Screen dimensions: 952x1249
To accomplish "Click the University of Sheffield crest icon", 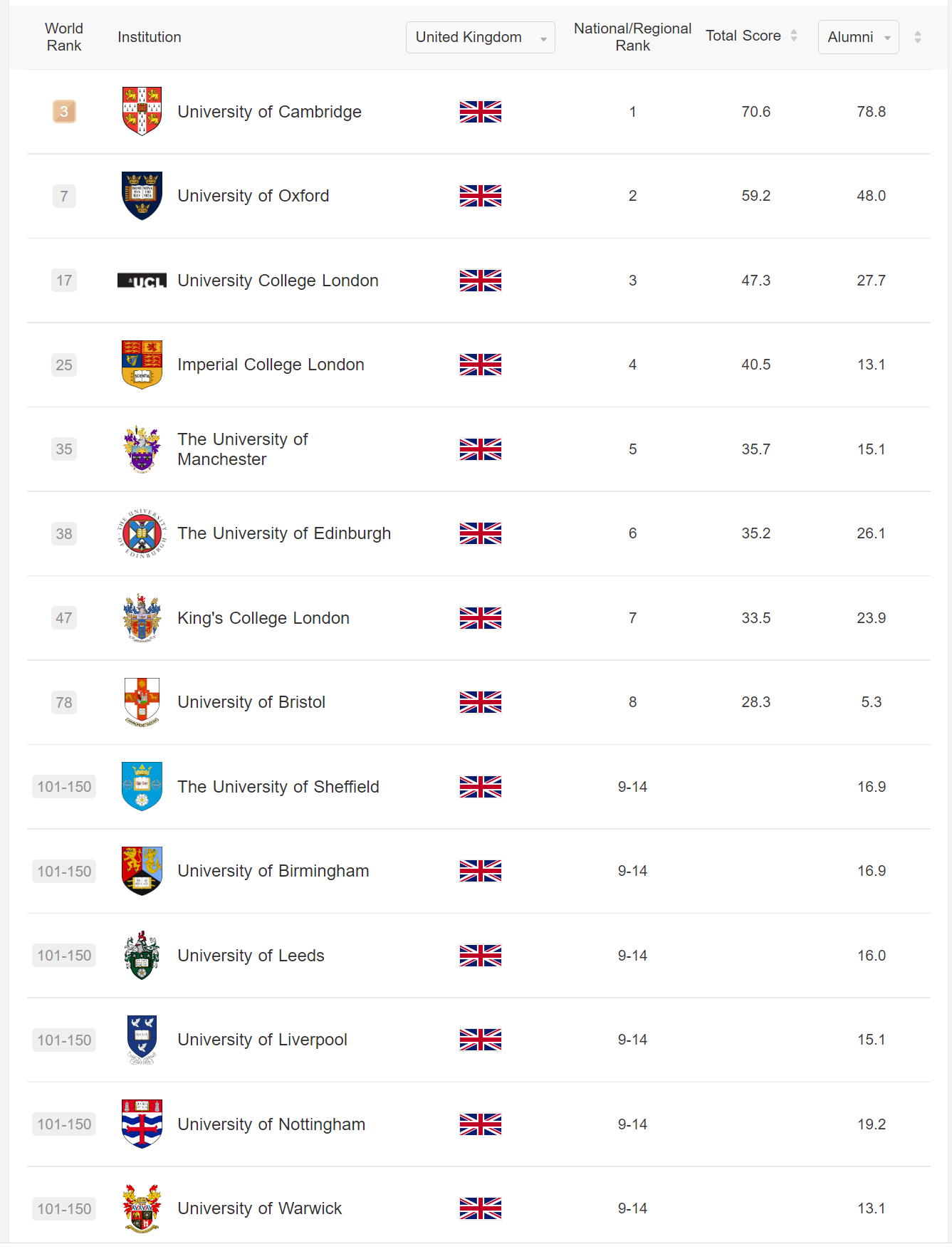I will click(142, 786).
